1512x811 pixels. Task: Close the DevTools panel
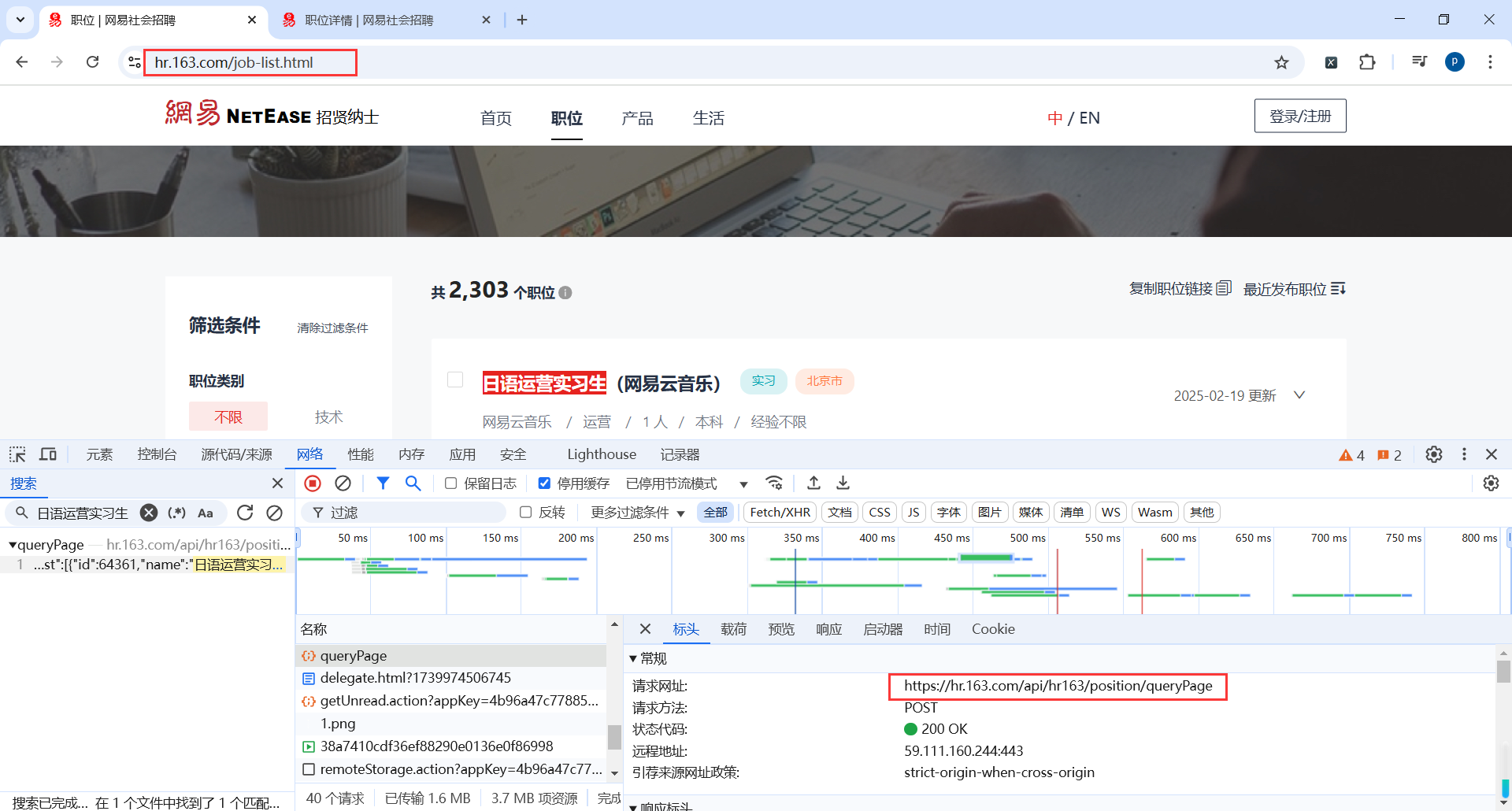click(1492, 454)
